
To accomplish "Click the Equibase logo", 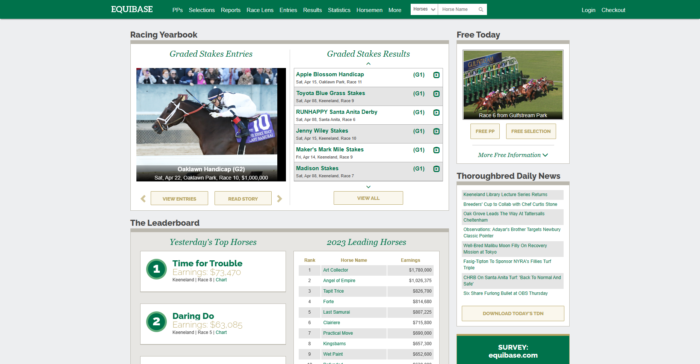I will 132,9.
